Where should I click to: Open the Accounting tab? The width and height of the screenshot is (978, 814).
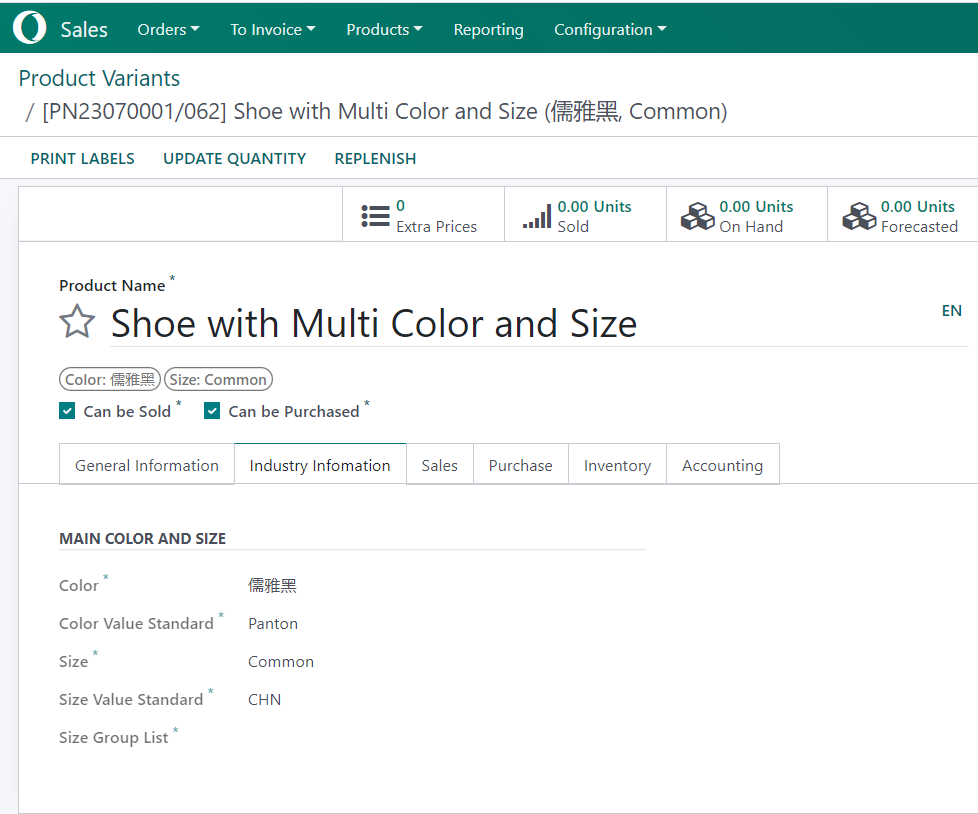tap(722, 465)
